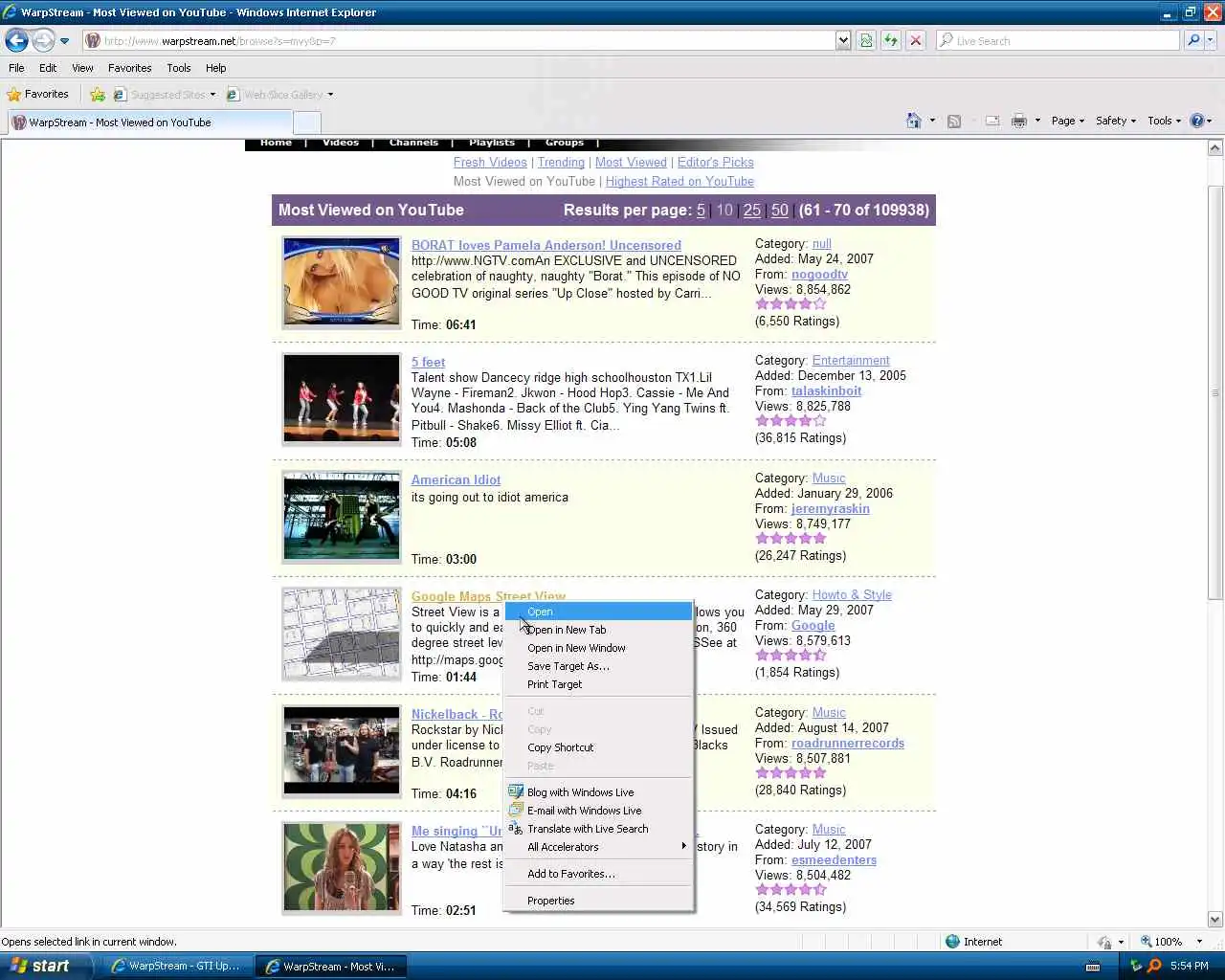Open the View menu
This screenshot has width=1225, height=980.
(x=82, y=68)
